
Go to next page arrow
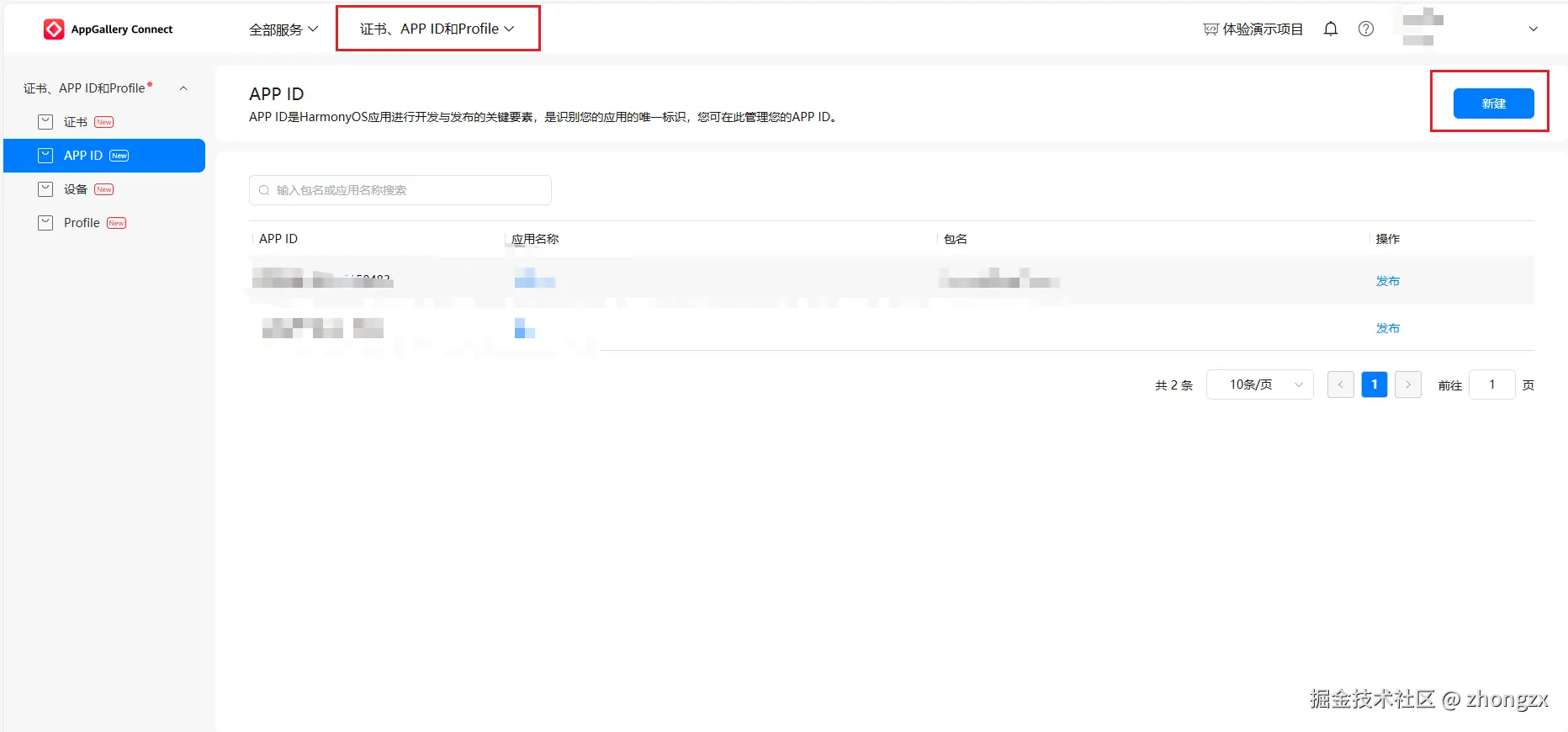tap(1408, 385)
